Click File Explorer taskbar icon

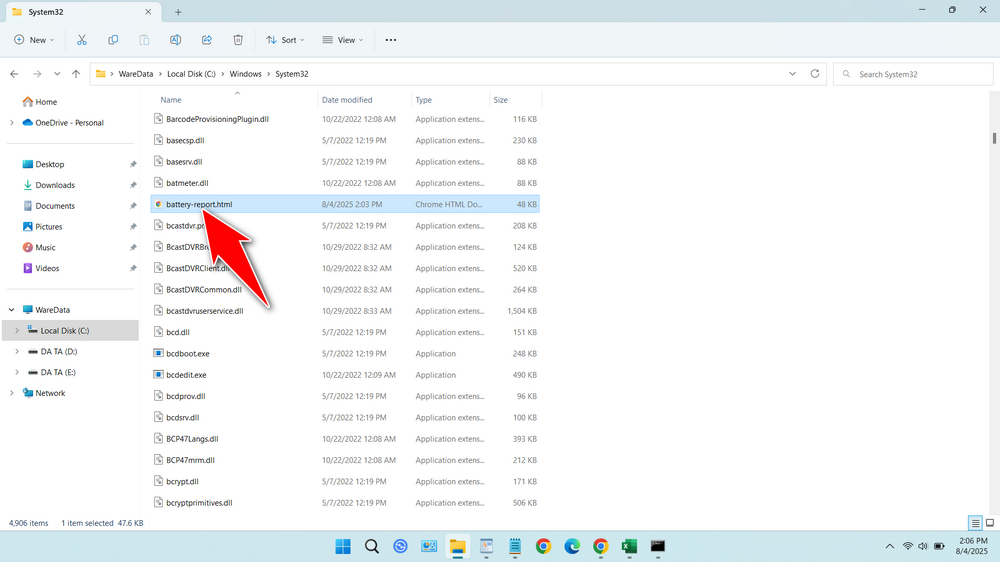click(x=457, y=547)
